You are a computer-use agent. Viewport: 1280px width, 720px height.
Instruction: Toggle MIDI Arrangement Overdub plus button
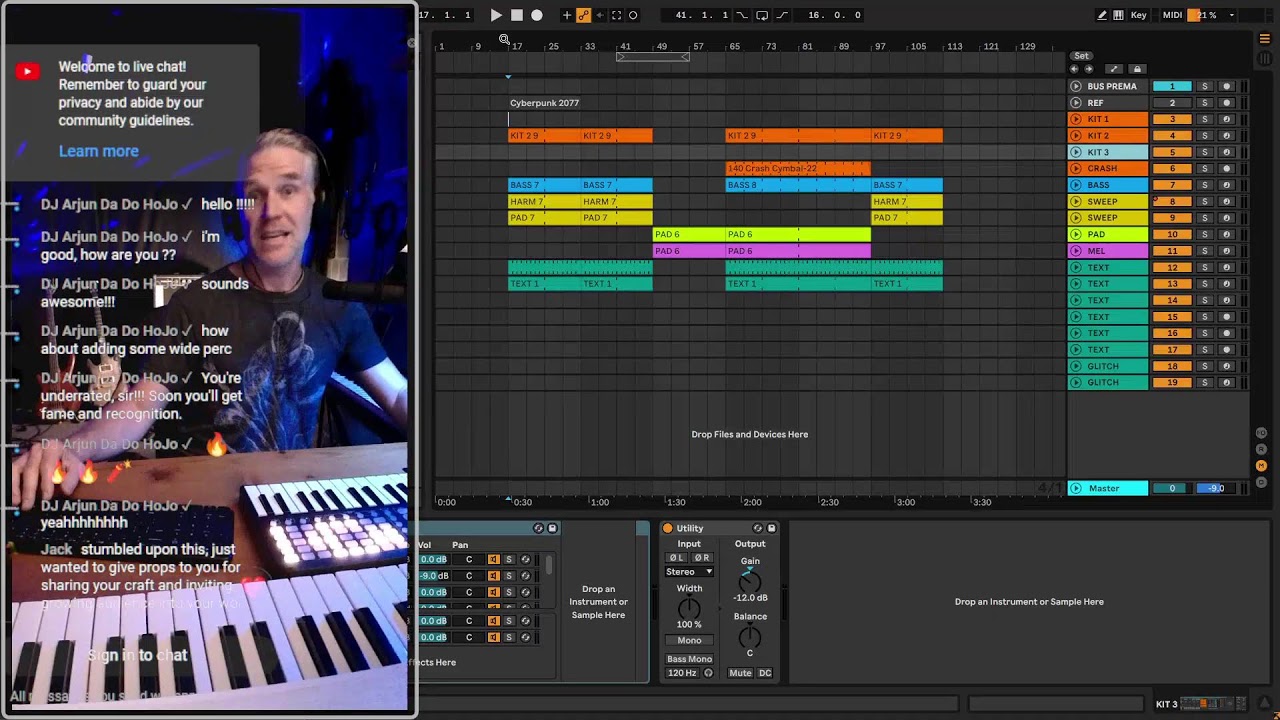[567, 15]
